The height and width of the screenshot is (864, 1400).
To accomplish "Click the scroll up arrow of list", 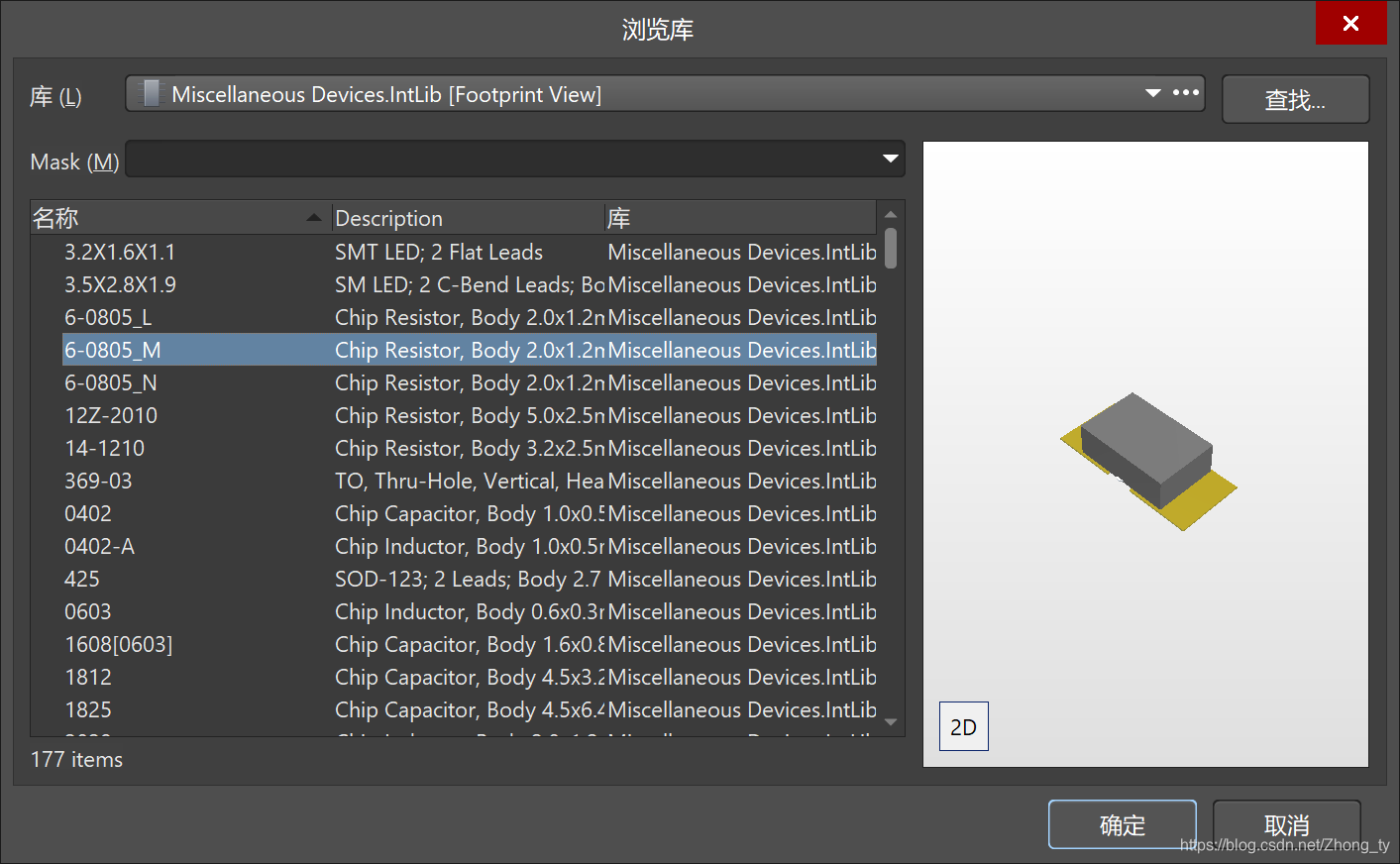I will 891,214.
